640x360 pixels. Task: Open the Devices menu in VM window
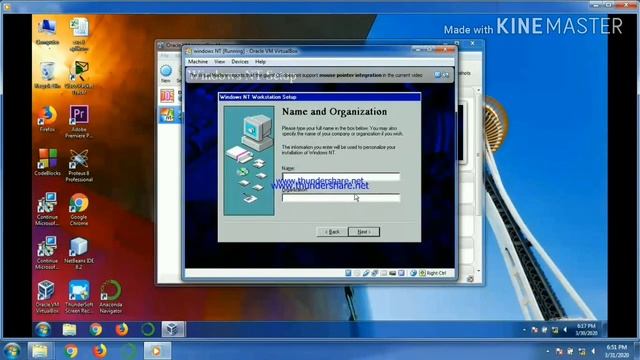click(240, 62)
